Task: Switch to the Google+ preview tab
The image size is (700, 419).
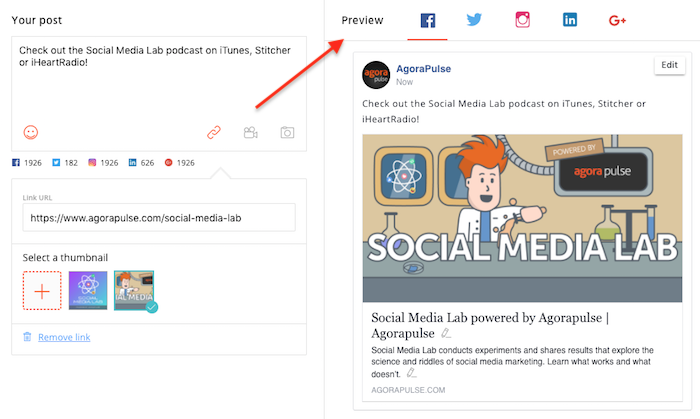Action: [x=617, y=21]
